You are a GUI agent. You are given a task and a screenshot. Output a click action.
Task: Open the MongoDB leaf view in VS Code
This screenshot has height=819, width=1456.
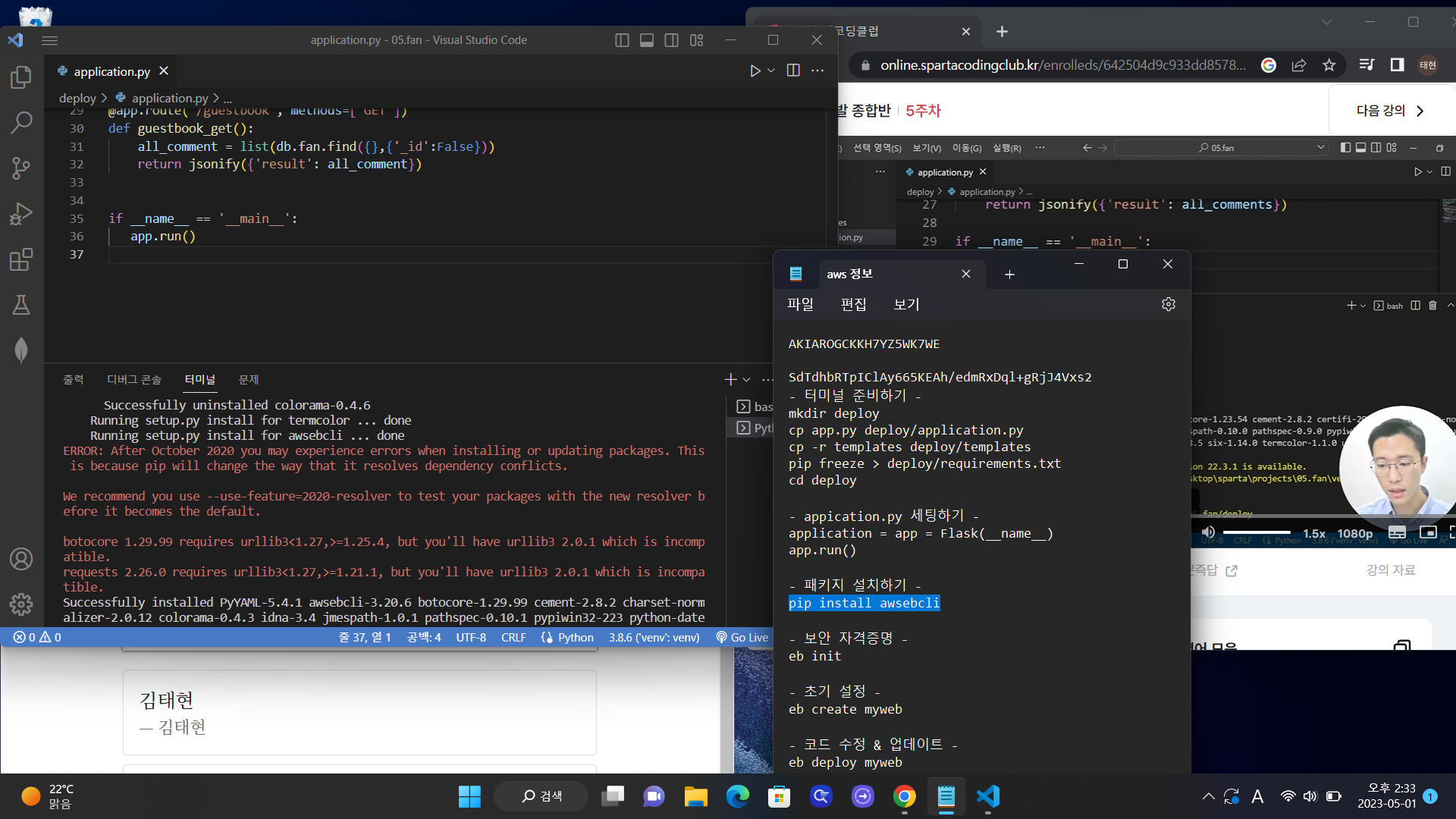pyautogui.click(x=21, y=350)
